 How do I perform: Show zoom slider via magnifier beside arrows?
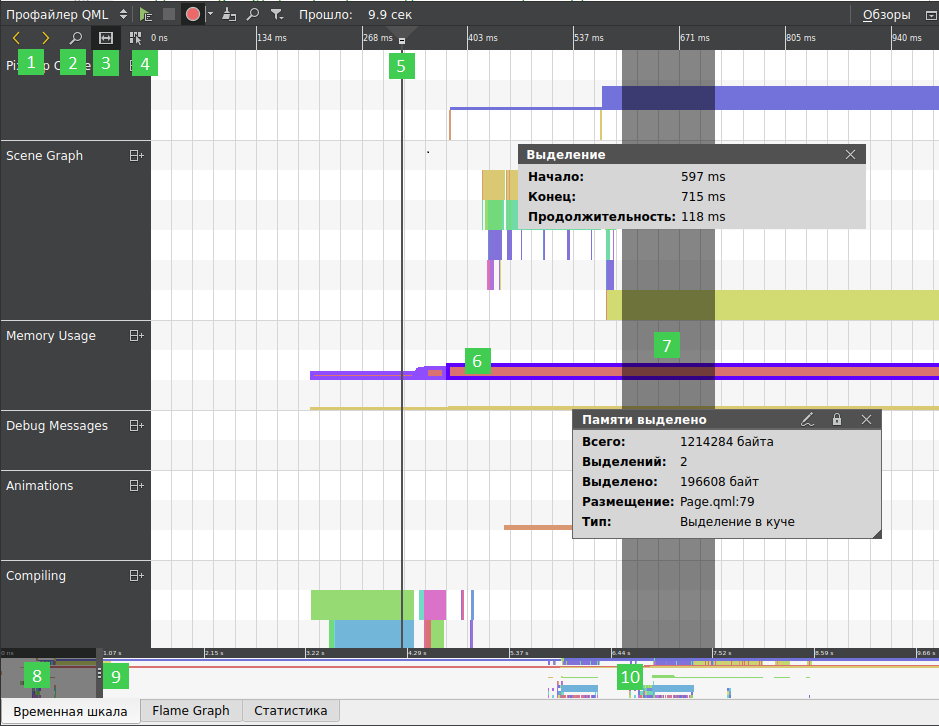(75, 38)
